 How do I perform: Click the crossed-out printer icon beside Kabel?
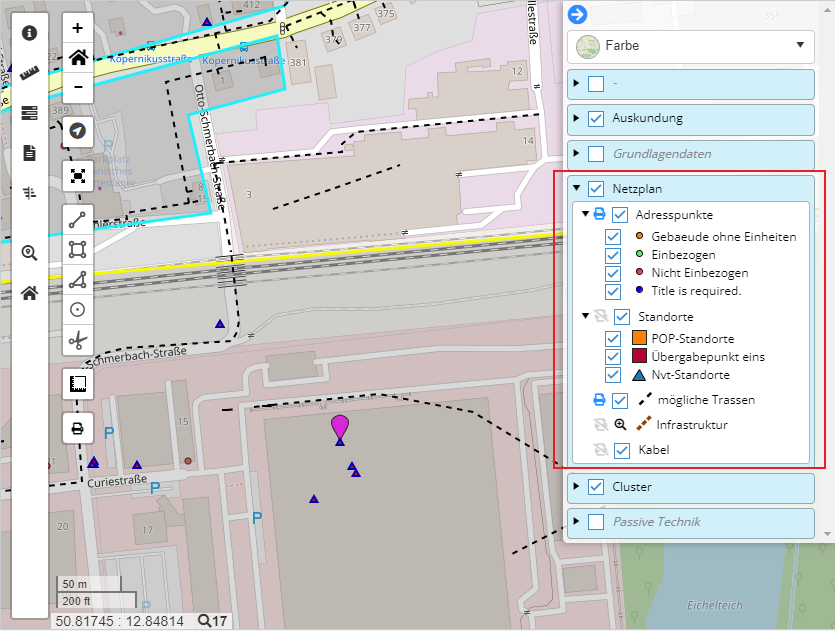click(x=601, y=449)
